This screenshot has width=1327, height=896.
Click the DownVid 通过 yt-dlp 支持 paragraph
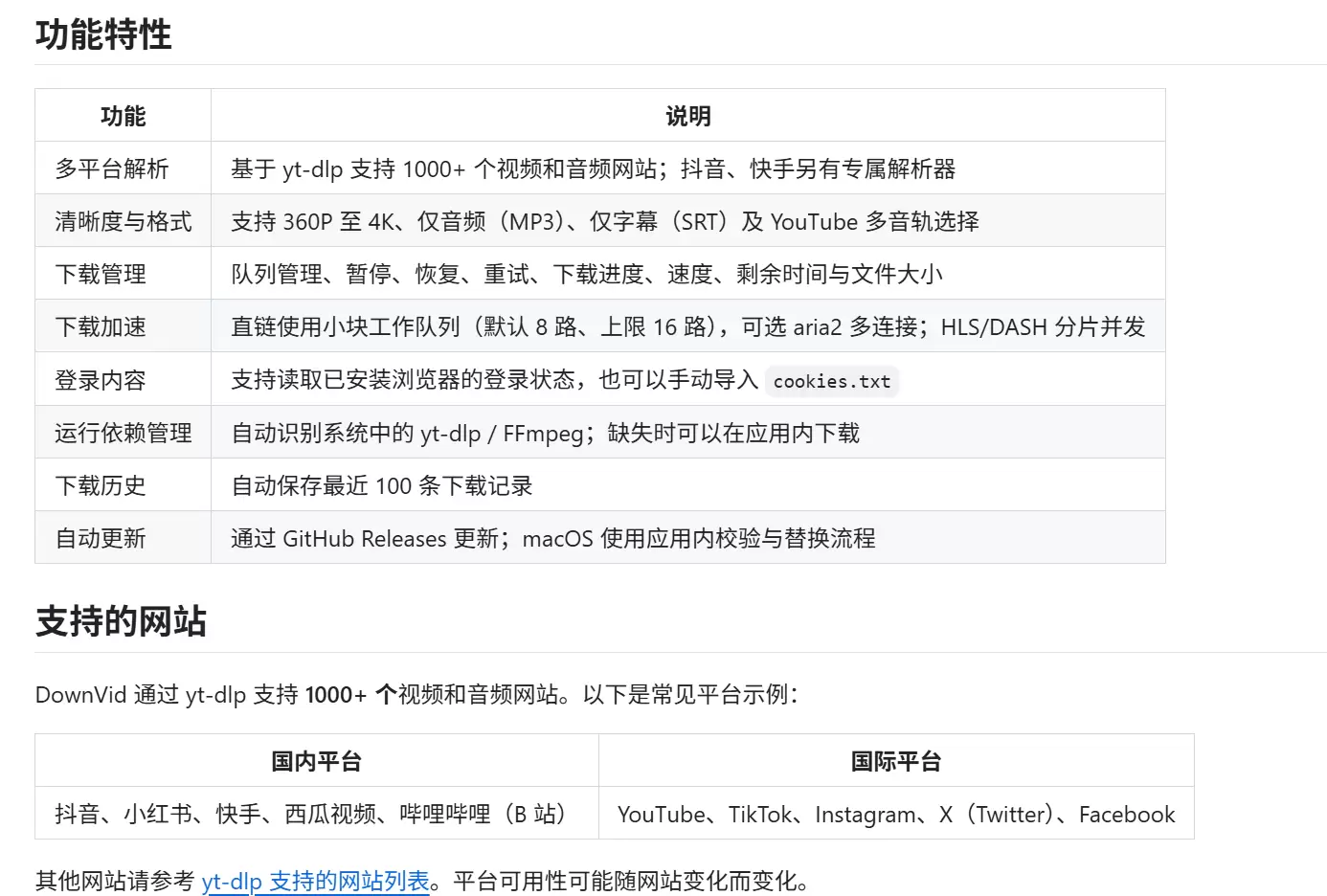pos(416,694)
